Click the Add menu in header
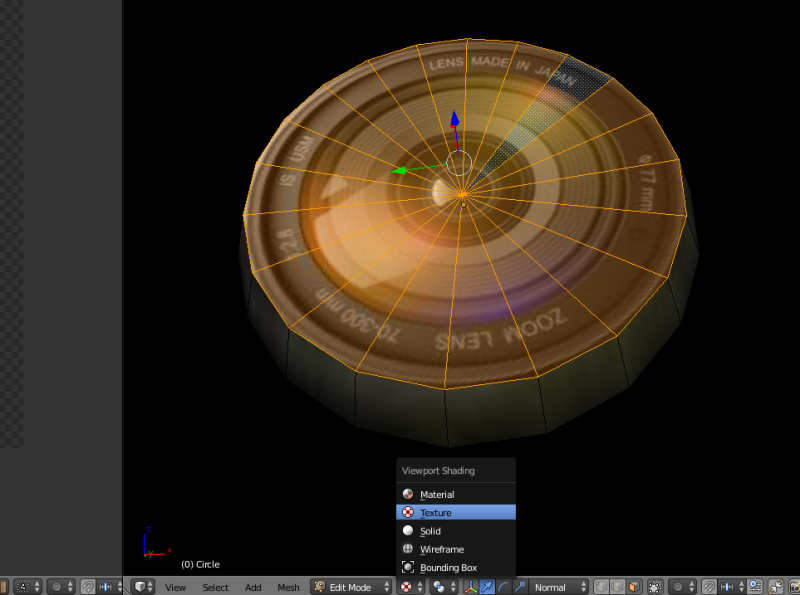The width and height of the screenshot is (800, 595). tap(253, 587)
